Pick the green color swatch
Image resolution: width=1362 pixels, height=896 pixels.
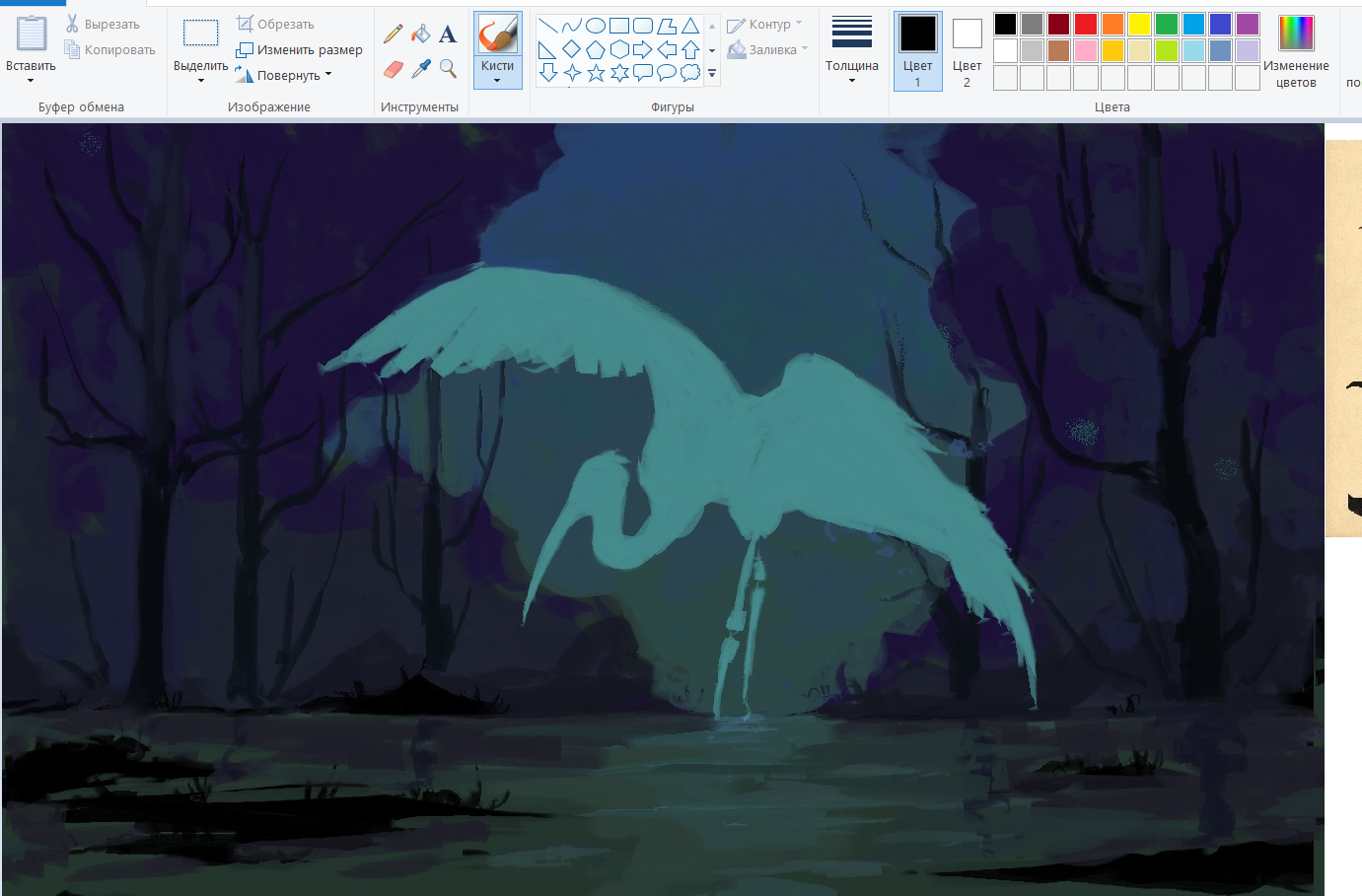coord(1167,24)
